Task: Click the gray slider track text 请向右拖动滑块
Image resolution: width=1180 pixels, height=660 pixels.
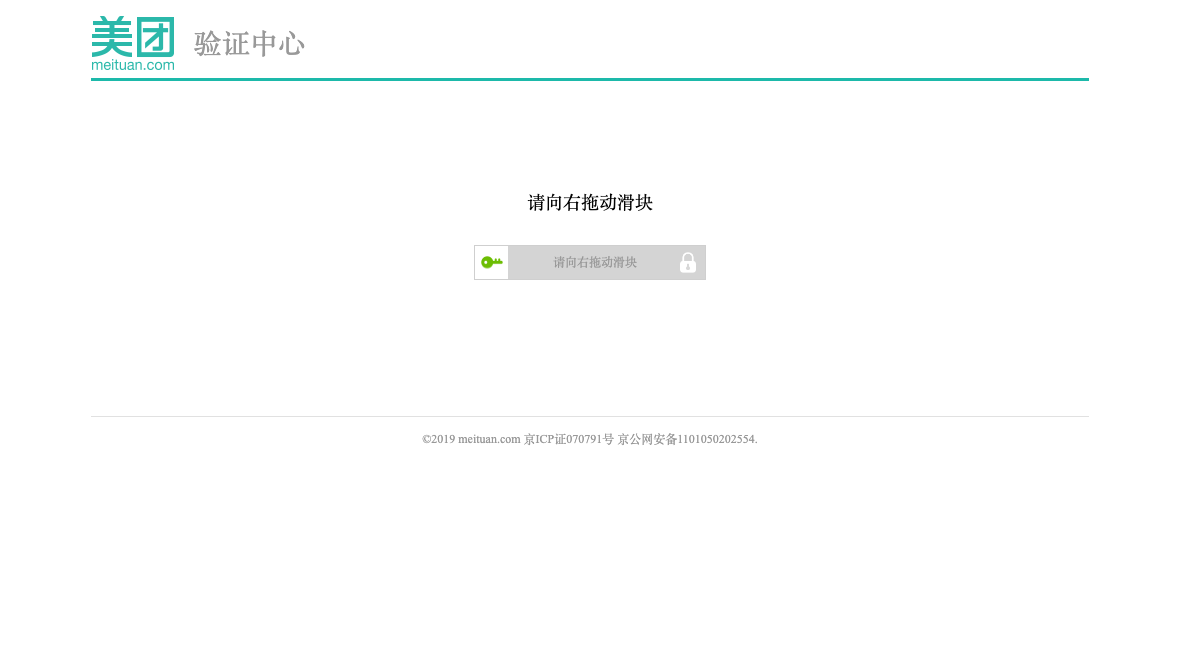Action: [595, 263]
